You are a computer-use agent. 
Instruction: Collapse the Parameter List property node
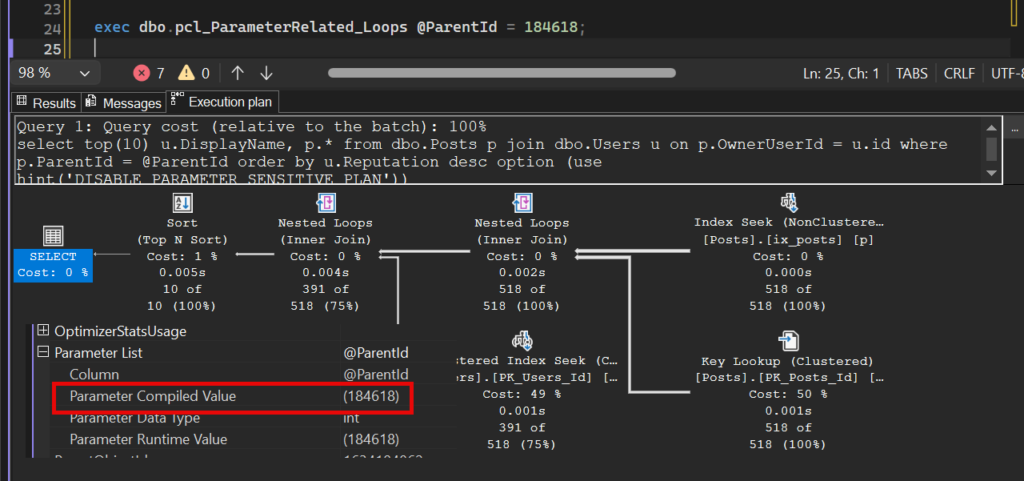click(43, 352)
